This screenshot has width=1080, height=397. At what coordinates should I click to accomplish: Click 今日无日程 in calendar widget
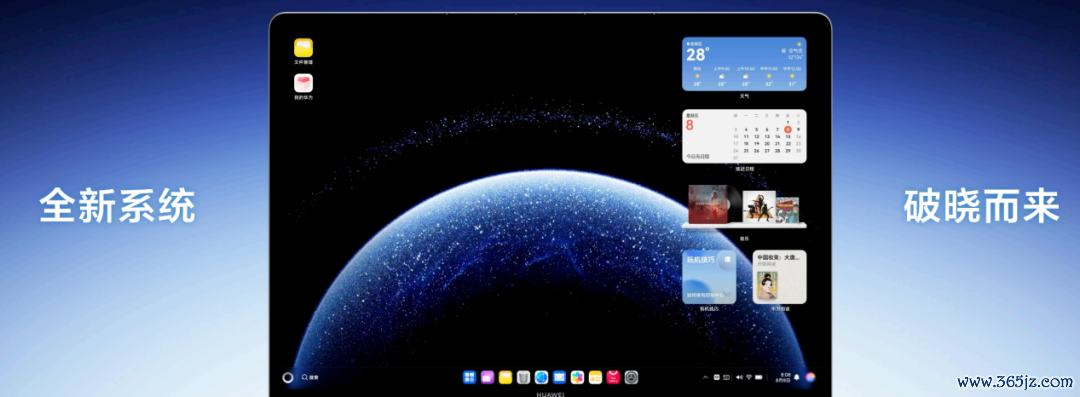698,156
